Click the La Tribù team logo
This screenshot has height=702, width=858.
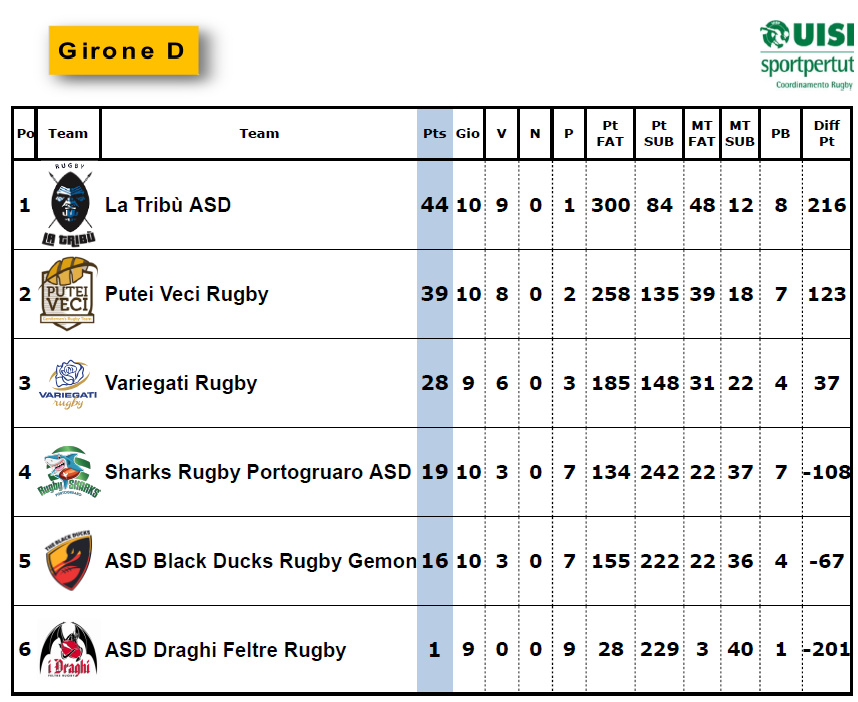(x=69, y=204)
